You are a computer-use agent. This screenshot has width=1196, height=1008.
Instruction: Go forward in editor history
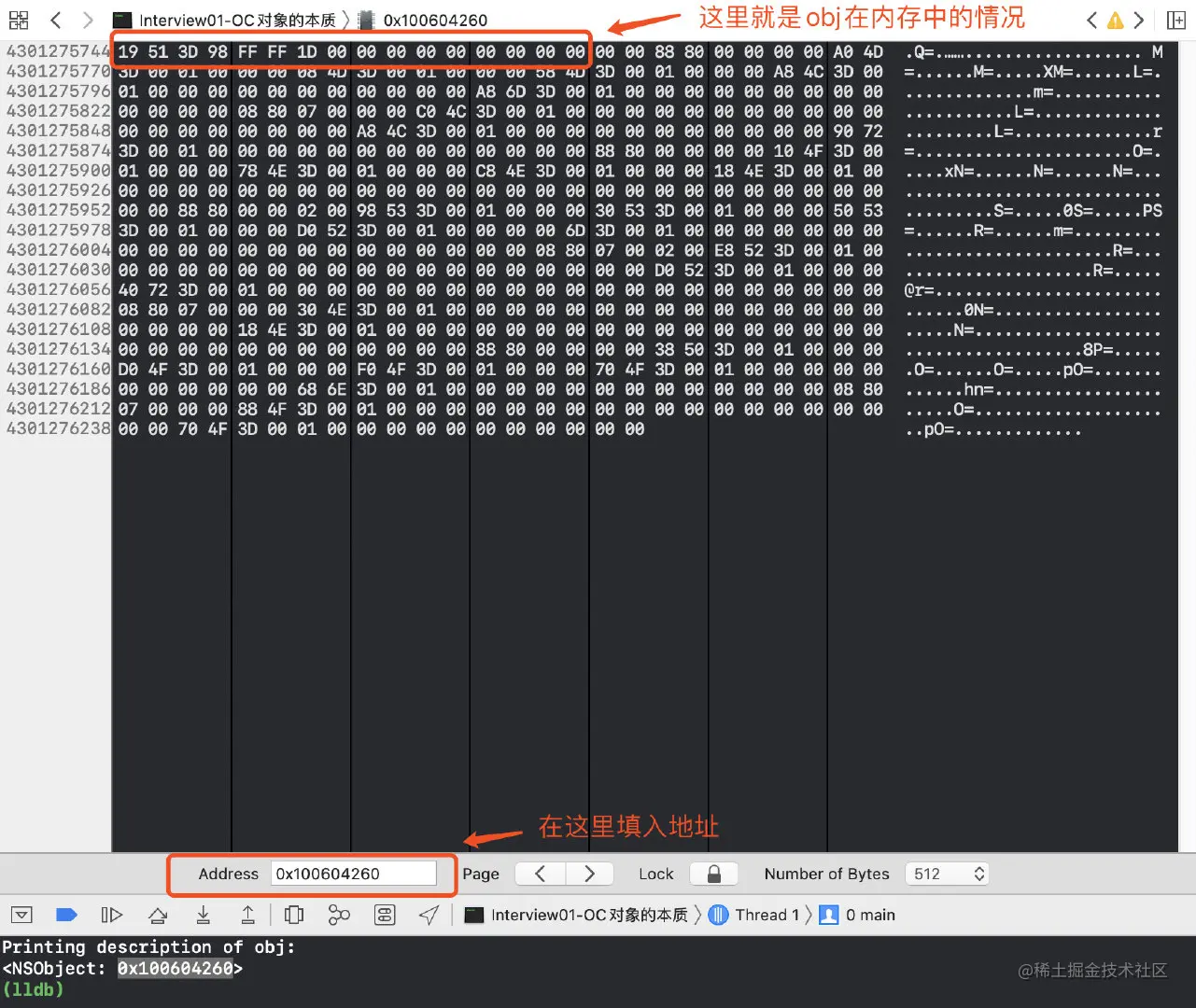(x=88, y=20)
